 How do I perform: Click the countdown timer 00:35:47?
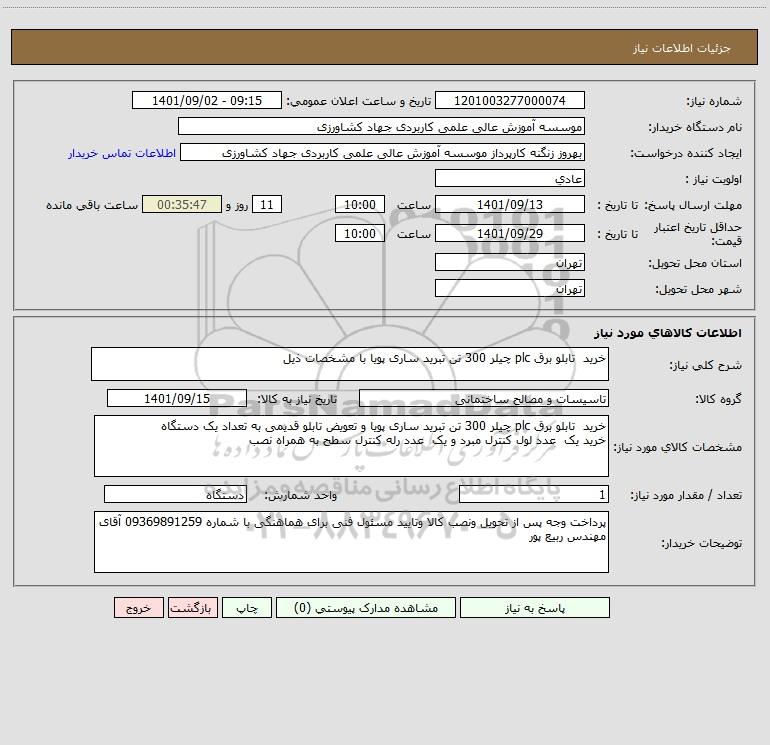coord(182,204)
